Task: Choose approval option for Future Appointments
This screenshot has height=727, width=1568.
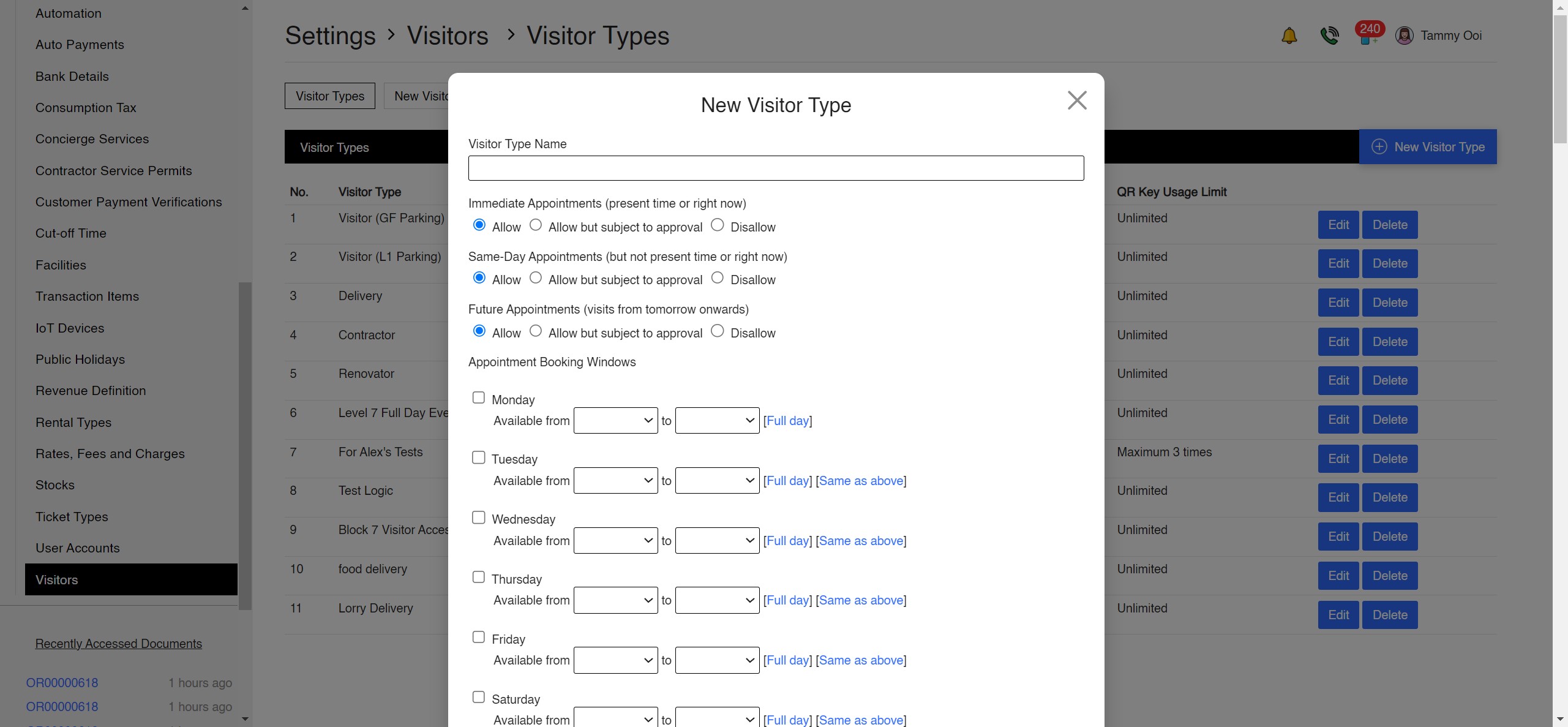Action: pos(536,331)
